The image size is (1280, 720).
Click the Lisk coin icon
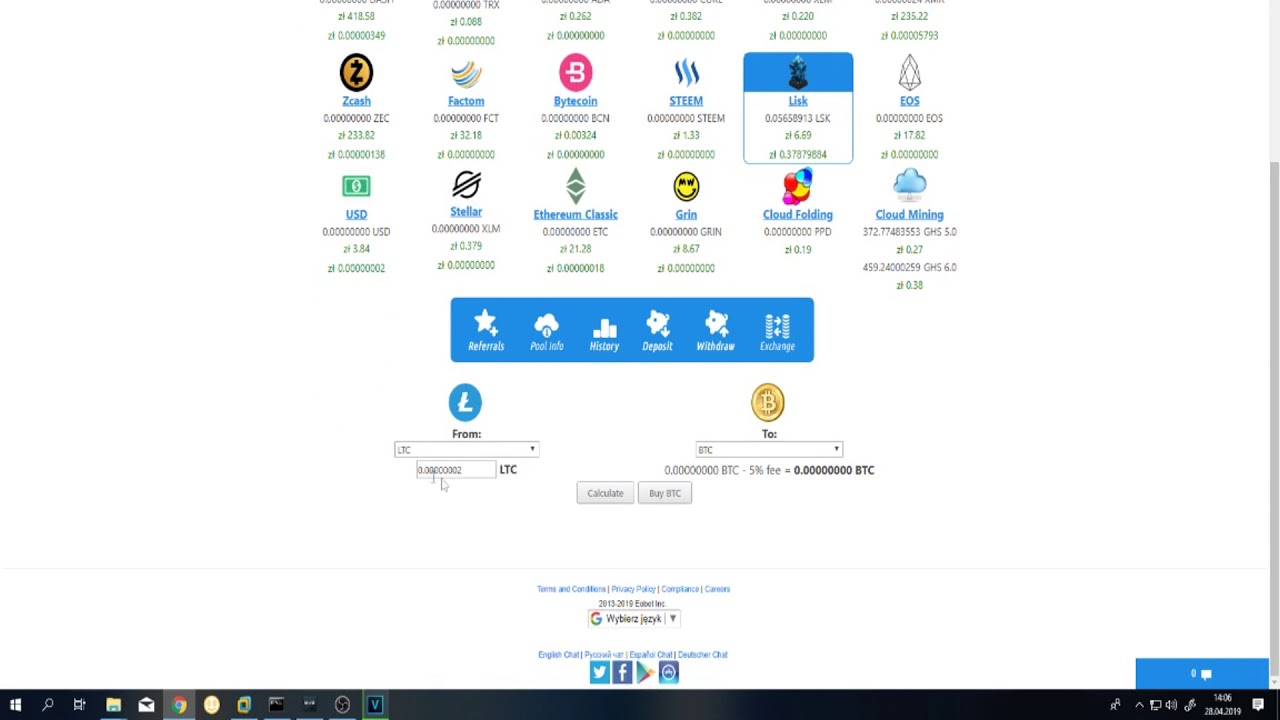tap(798, 74)
